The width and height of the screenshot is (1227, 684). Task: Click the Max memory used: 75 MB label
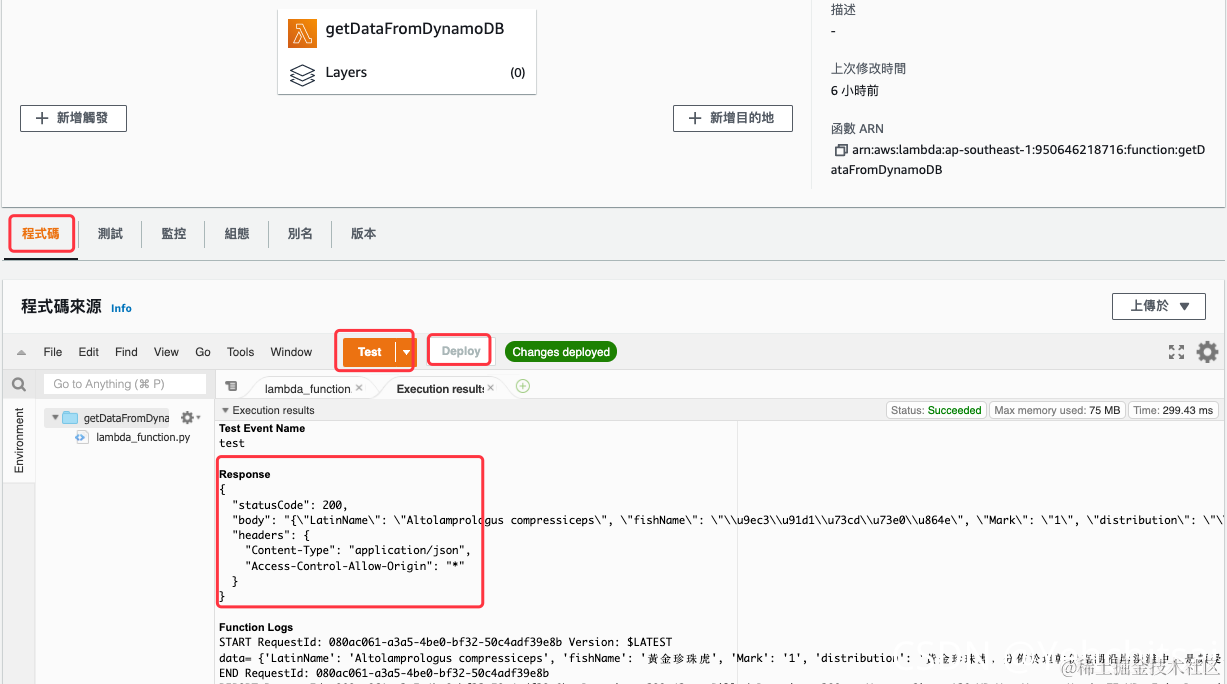(1057, 410)
